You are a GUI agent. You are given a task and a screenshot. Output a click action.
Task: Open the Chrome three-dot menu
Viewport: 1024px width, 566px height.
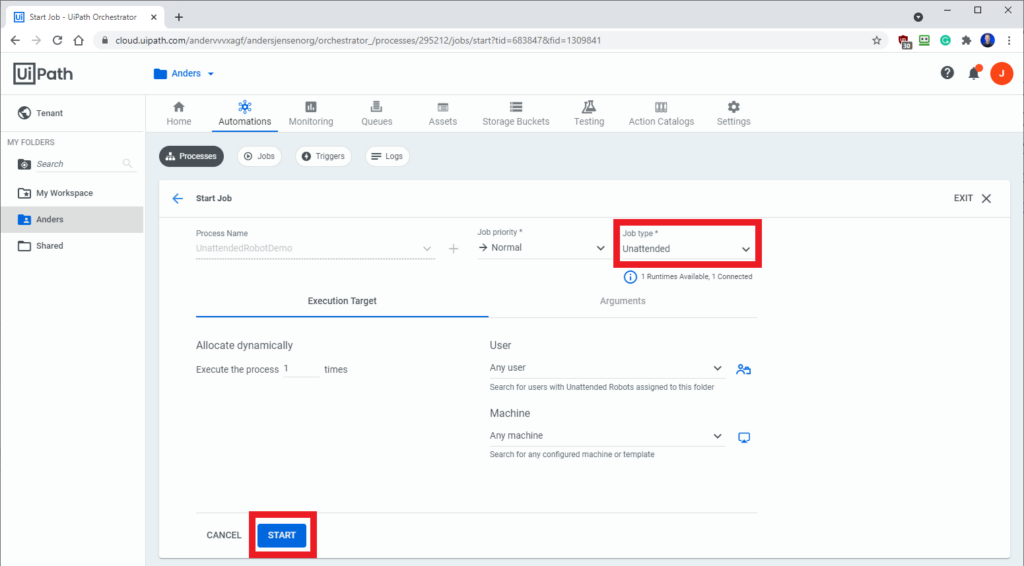pos(1009,40)
